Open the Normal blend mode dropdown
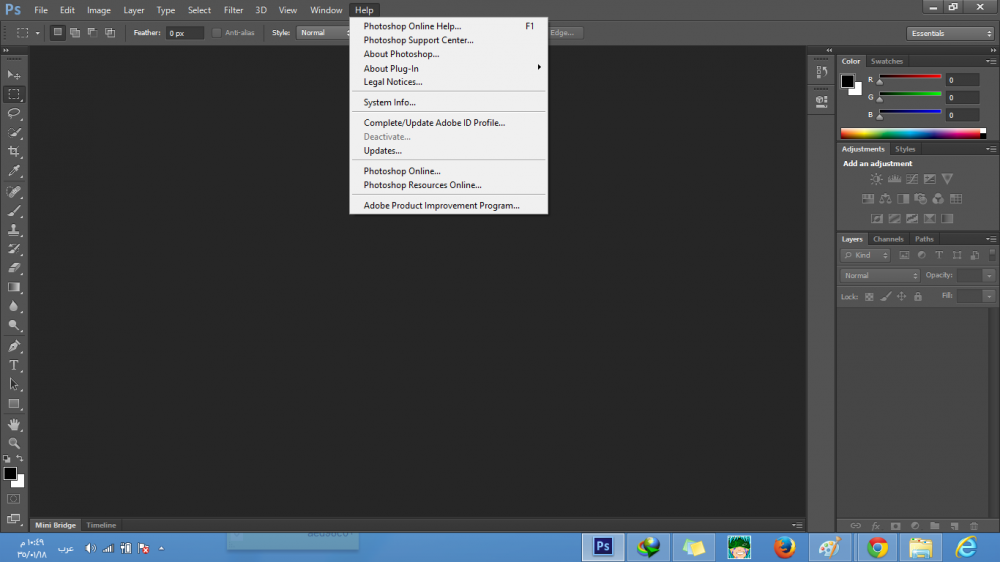 (x=880, y=276)
